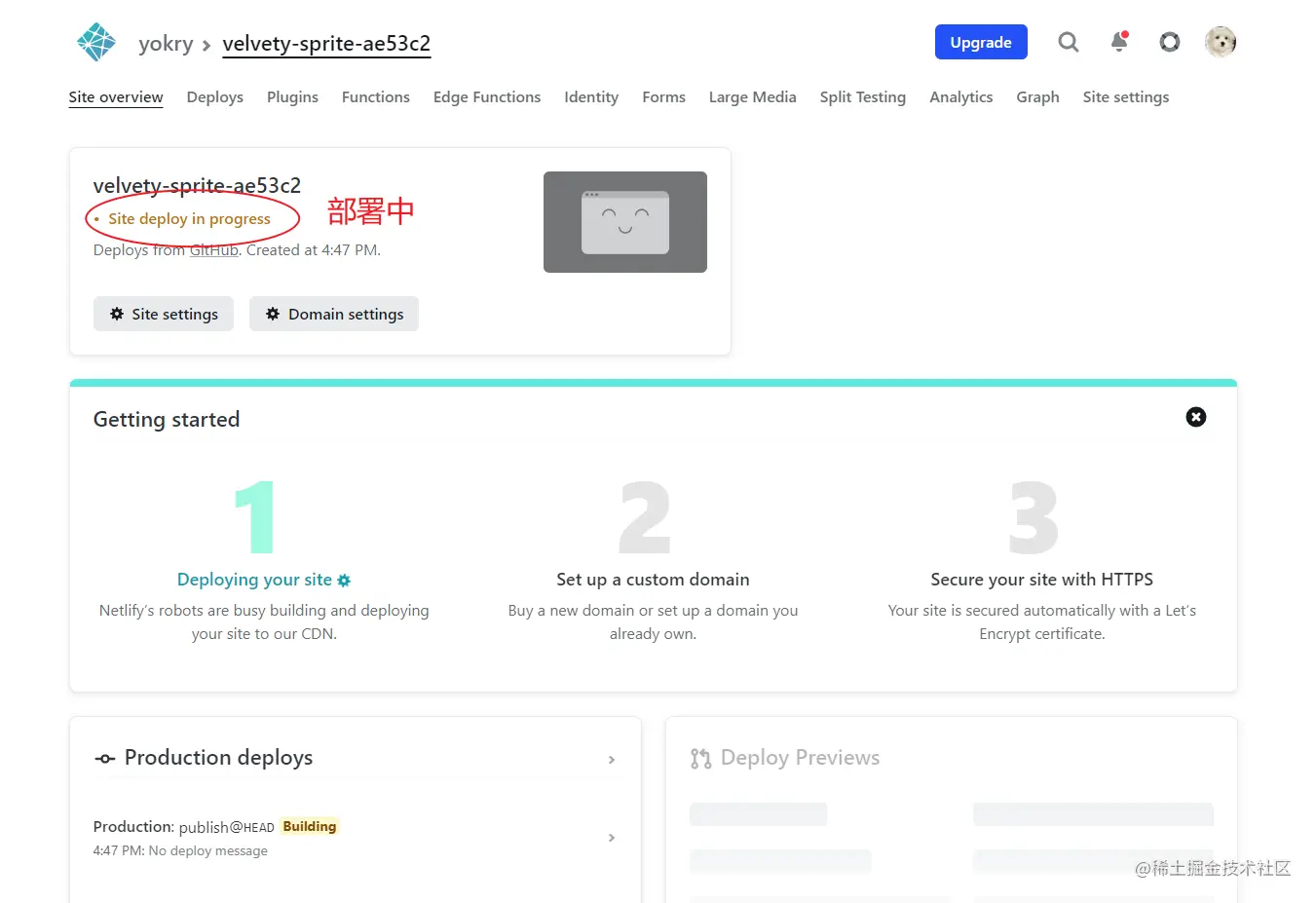Open the Domain settings button
This screenshot has width=1316, height=903.
pyautogui.click(x=334, y=314)
